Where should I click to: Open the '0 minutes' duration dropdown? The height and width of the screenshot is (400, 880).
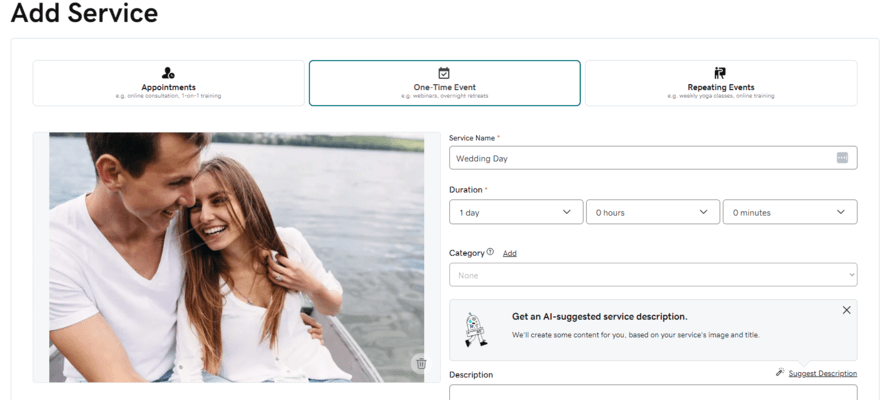pyautogui.click(x=790, y=212)
